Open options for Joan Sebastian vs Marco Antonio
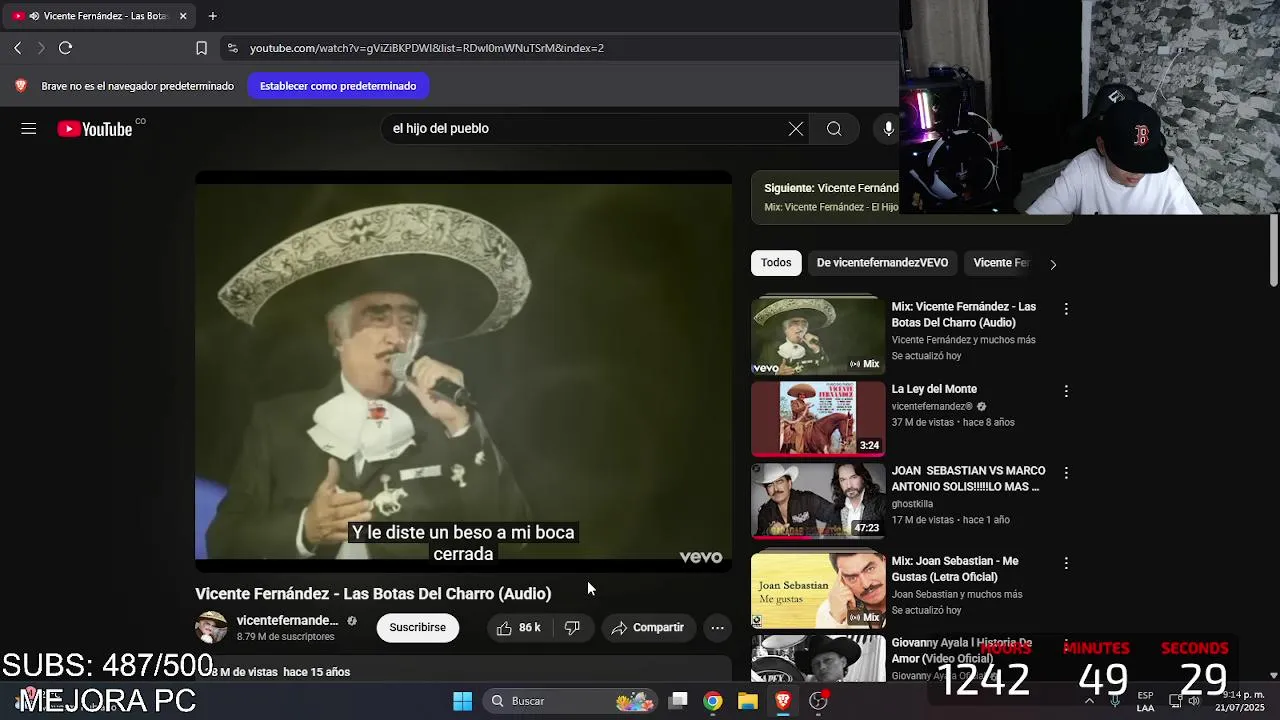The height and width of the screenshot is (720, 1280). tap(1066, 472)
